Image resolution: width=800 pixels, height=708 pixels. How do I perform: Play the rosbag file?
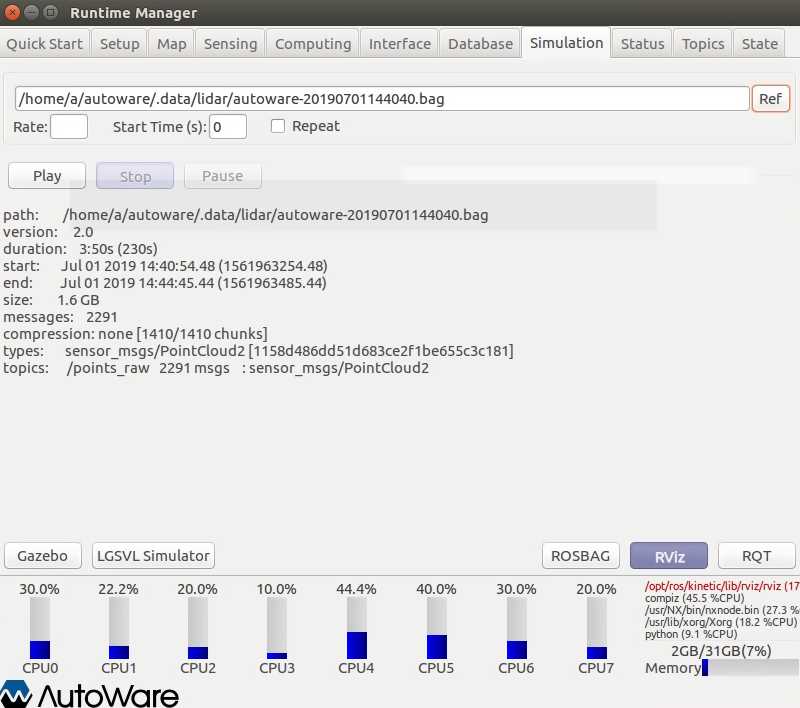pos(47,176)
